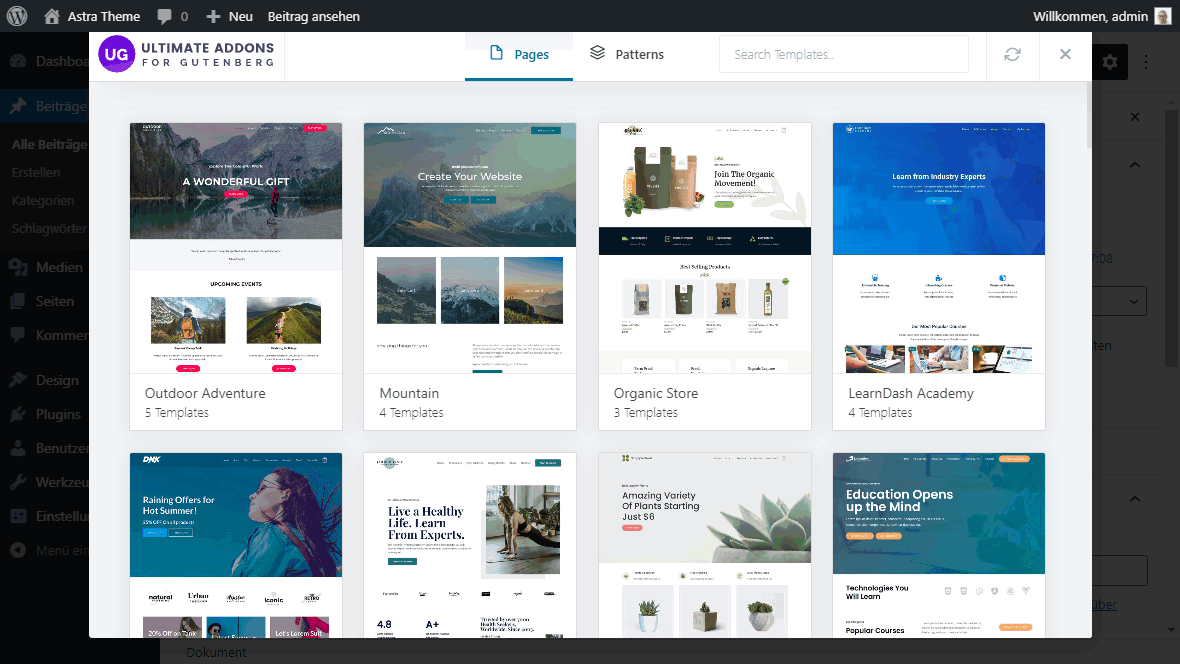Click the WordPress logo in the admin bar
Screen dimensions: 1180x664
(x=16, y=15)
